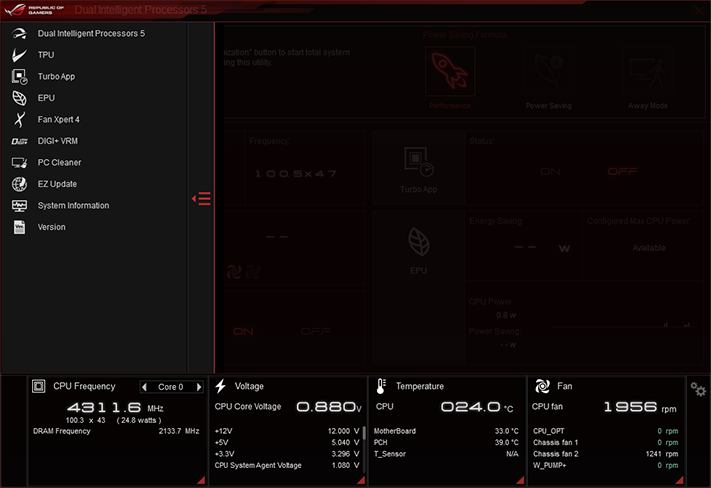711x488 pixels.
Task: Click the DIGI+ VRM sidebar icon
Action: pos(19,142)
